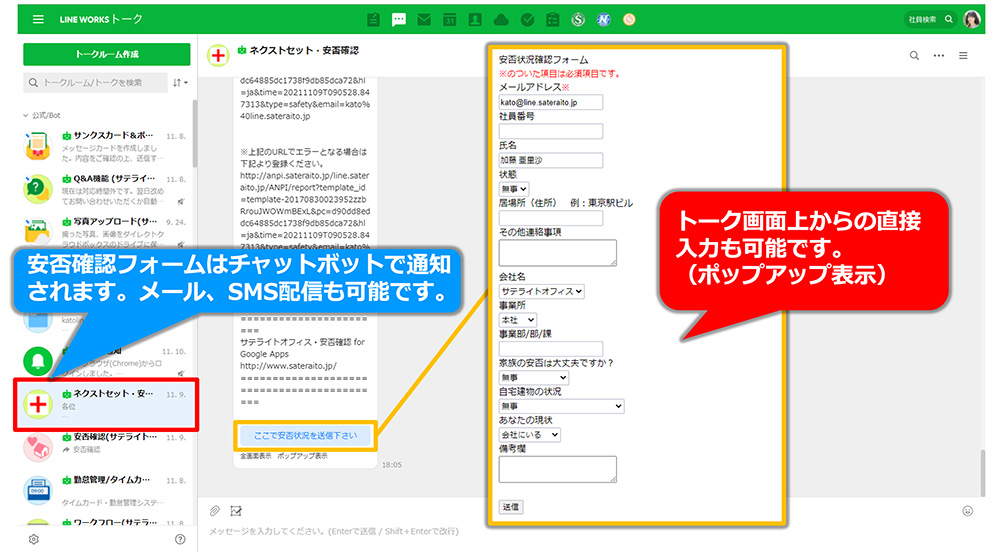Click the 送信 button in the form
The width and height of the screenshot is (1000, 560).
pos(510,507)
